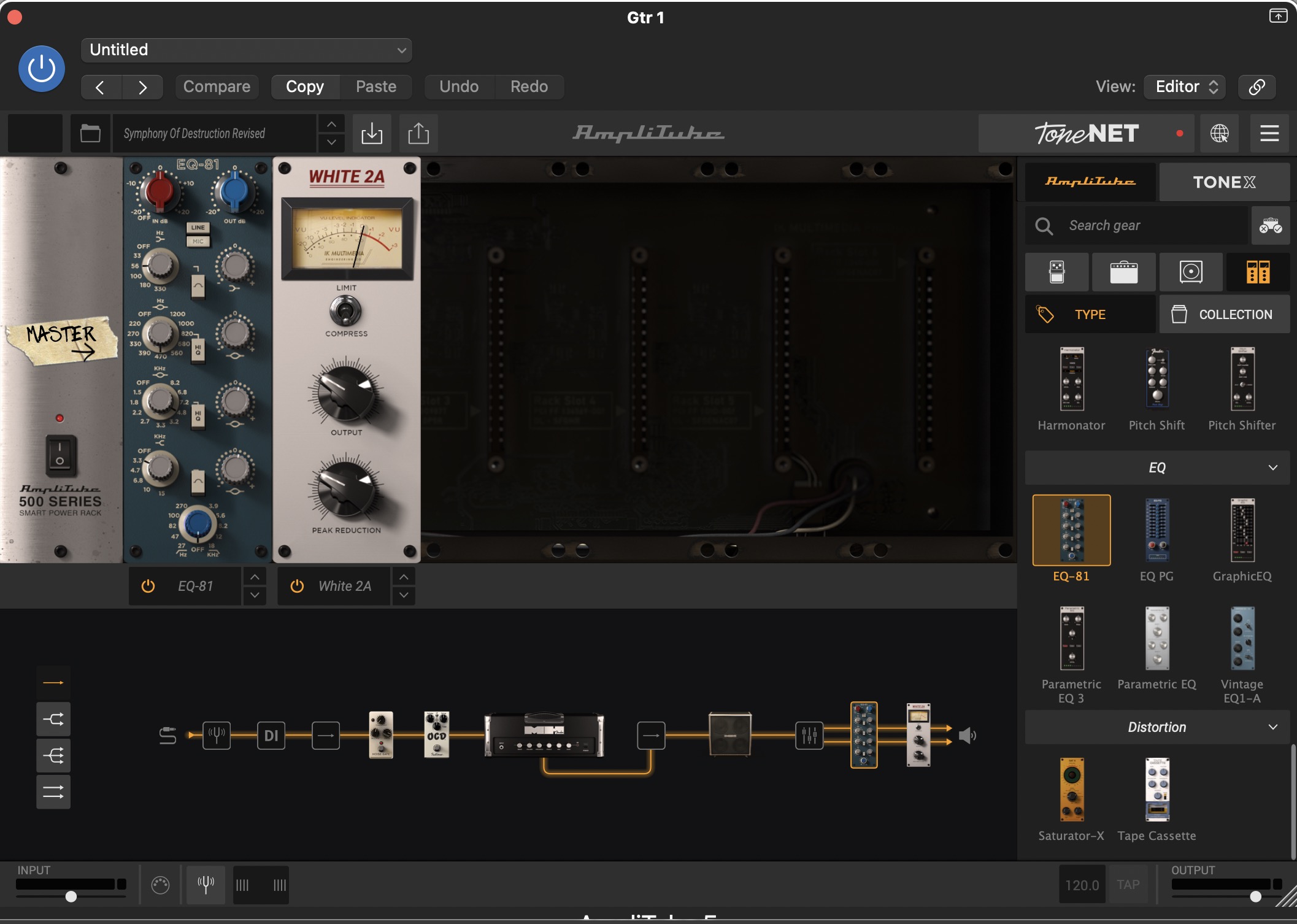Toggle the main plugin bypass power button
1297x924 pixels.
pyautogui.click(x=42, y=68)
